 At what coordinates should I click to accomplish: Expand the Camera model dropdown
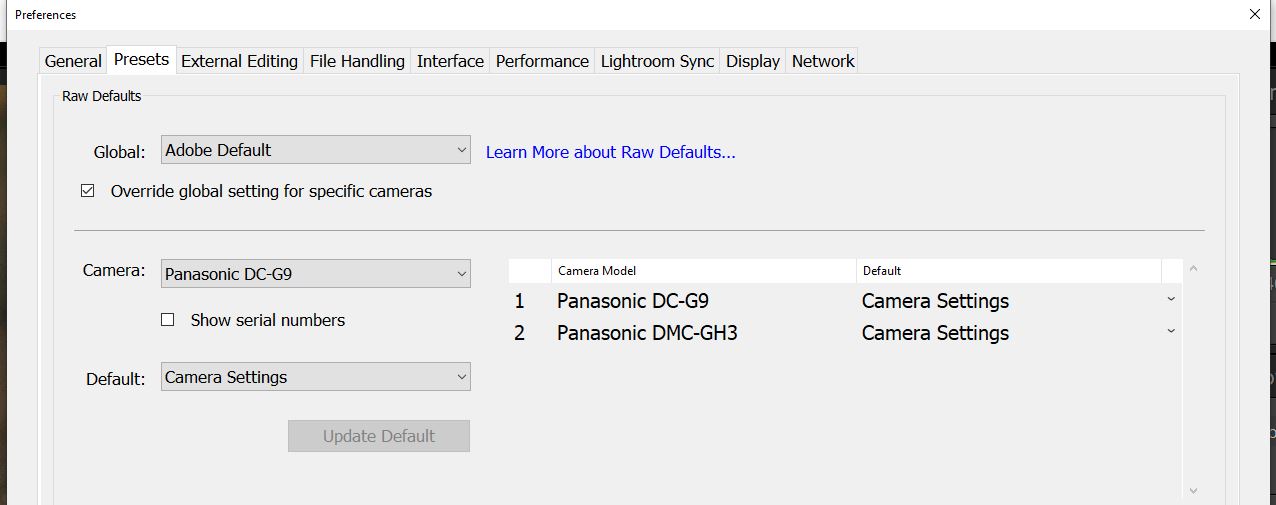(315, 274)
